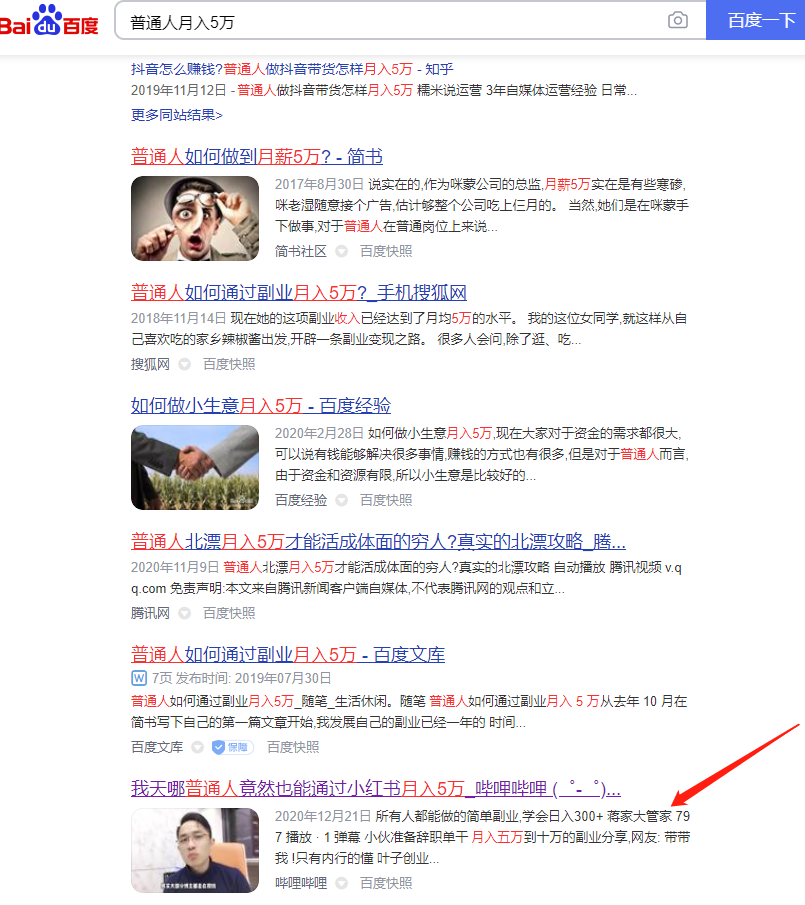This screenshot has height=905, width=805.
Task: Click text 2020年12月21日
Action: pyautogui.click(x=323, y=816)
